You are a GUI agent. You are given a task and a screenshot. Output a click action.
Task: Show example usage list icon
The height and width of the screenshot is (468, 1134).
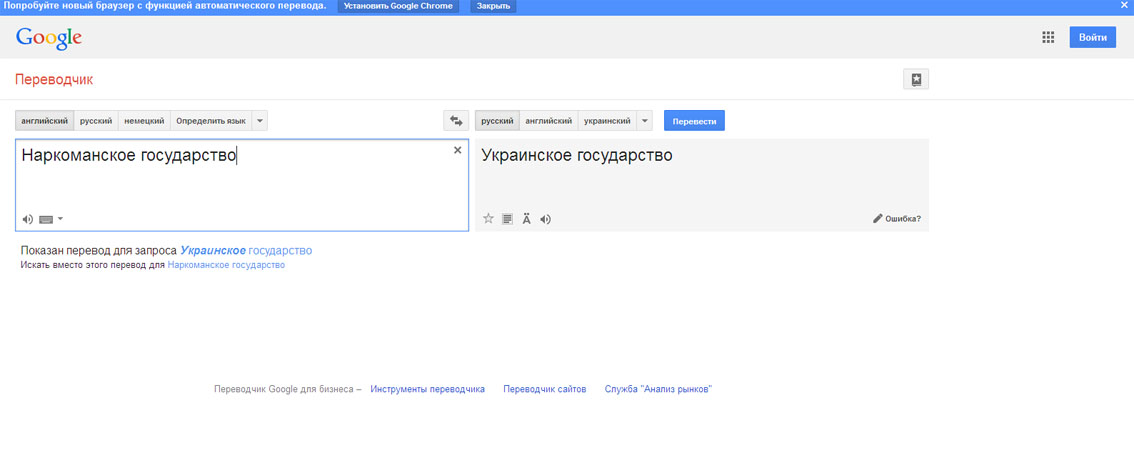[x=508, y=218]
